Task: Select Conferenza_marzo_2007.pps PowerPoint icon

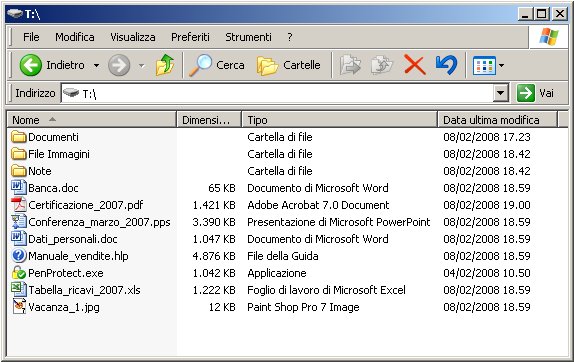Action: (19, 222)
